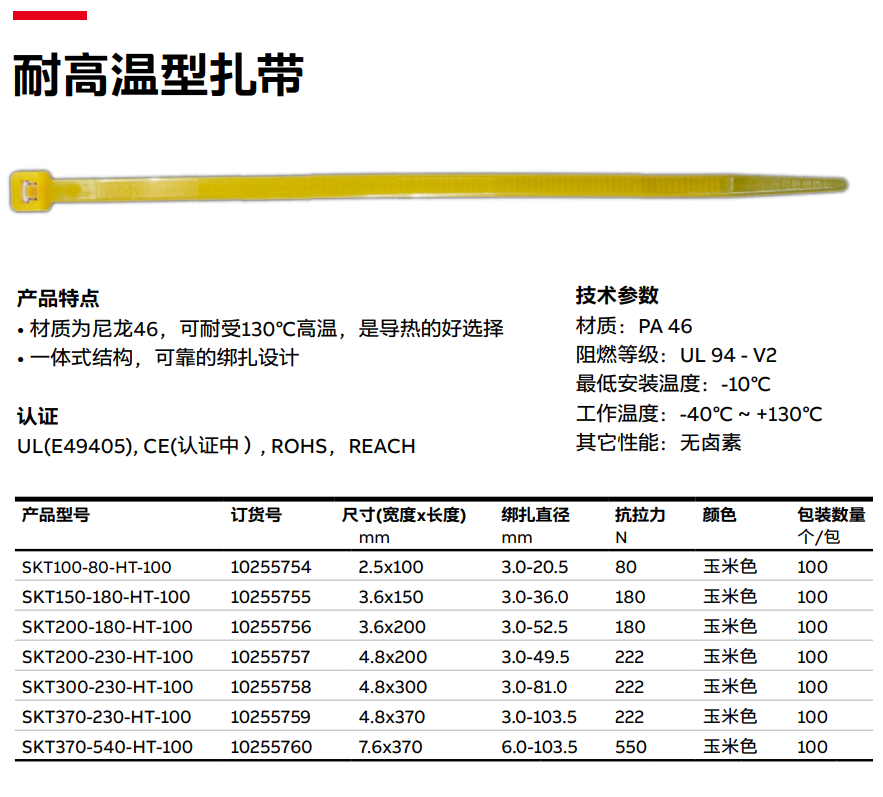Click the 绑扎直径 column header

(535, 515)
